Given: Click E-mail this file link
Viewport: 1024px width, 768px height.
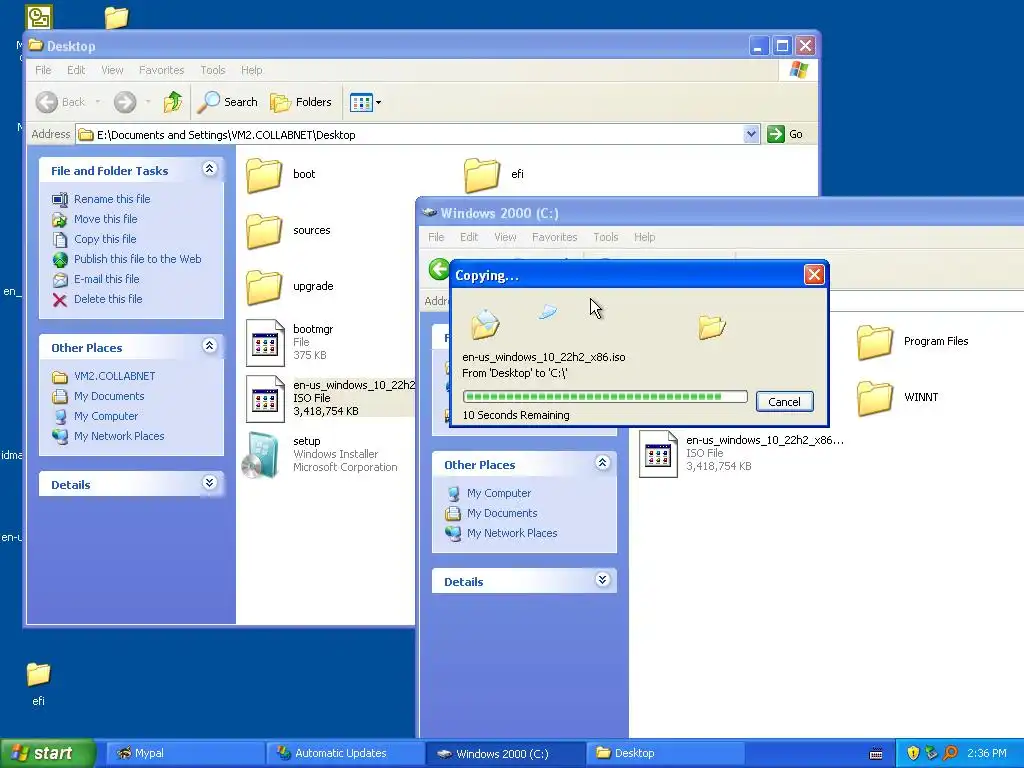Looking at the screenshot, I should tap(106, 279).
